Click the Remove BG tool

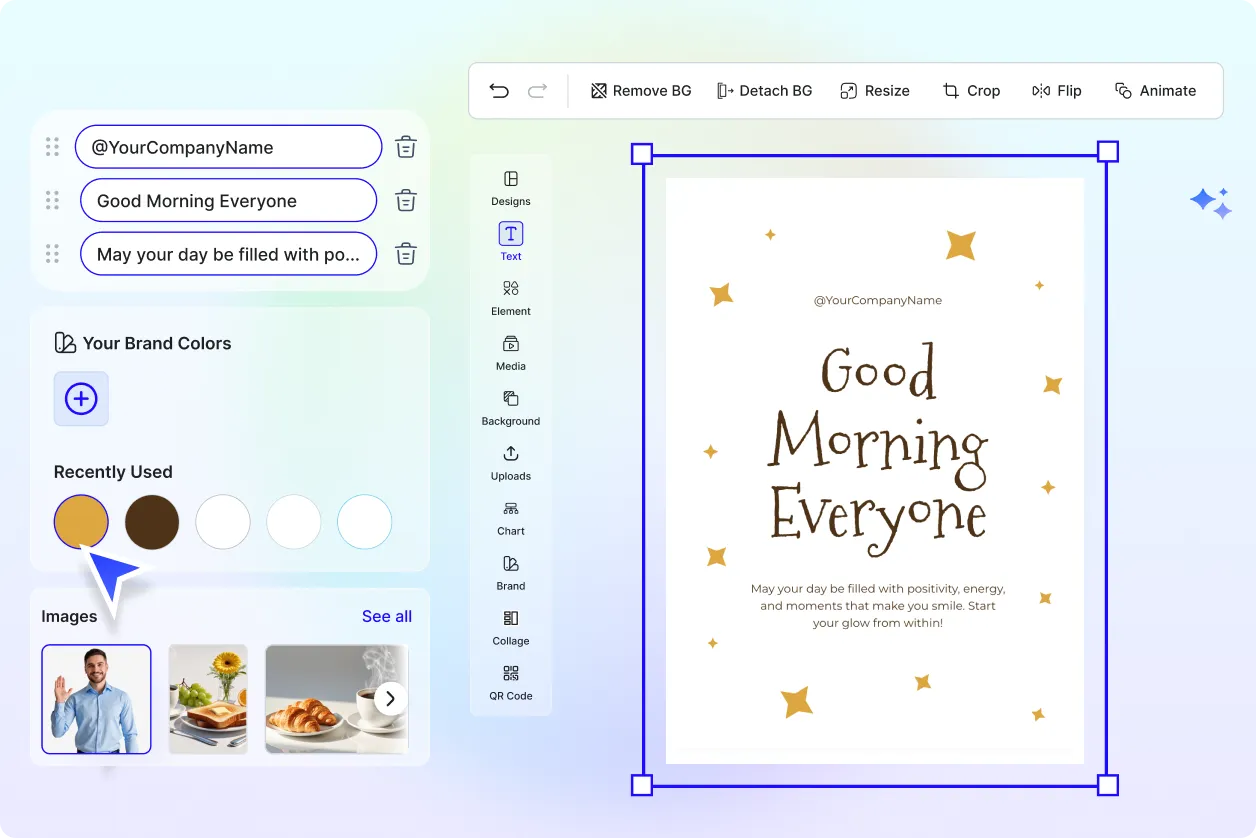pos(640,90)
